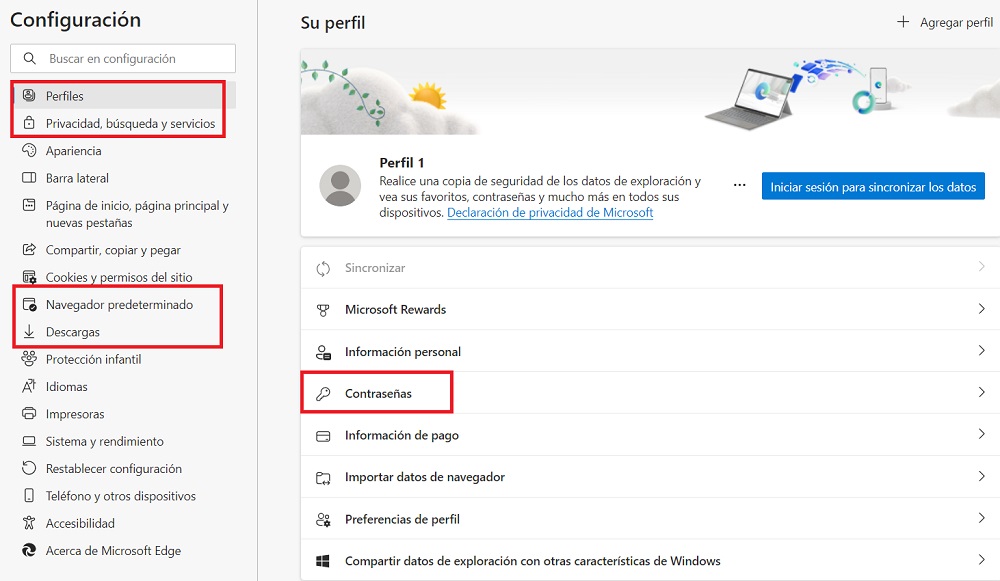Click the Cookies y permisos del sitio icon

(29, 277)
